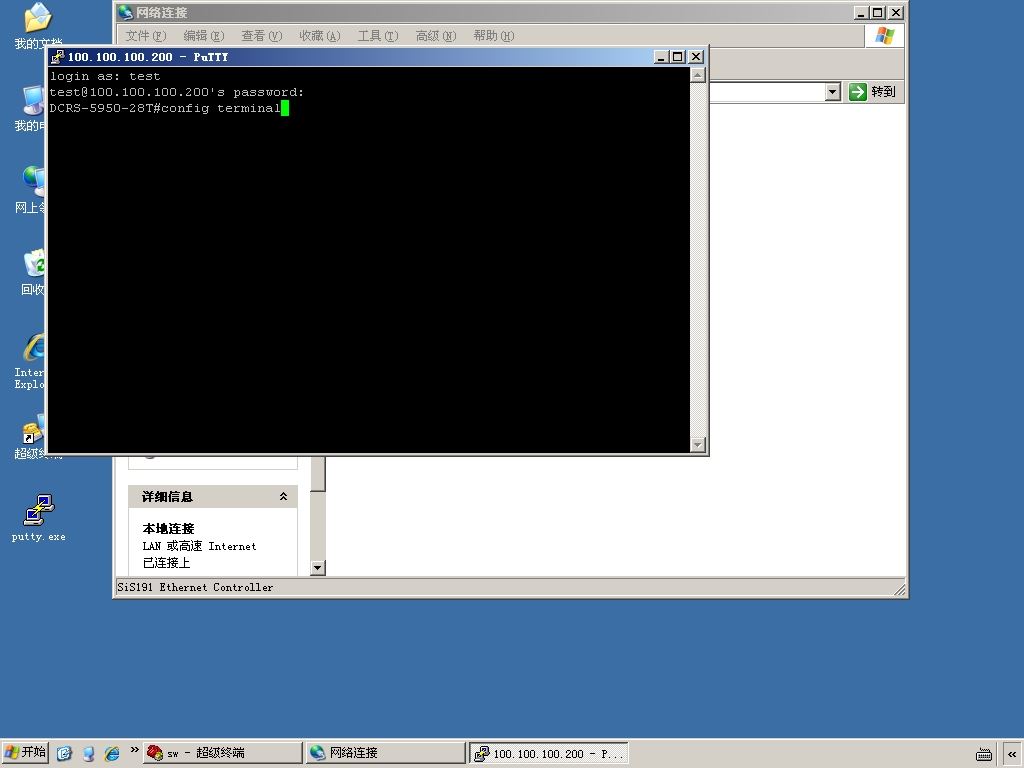The width and height of the screenshot is (1024, 768).
Task: Click the 开始 Start button
Action: 25,753
